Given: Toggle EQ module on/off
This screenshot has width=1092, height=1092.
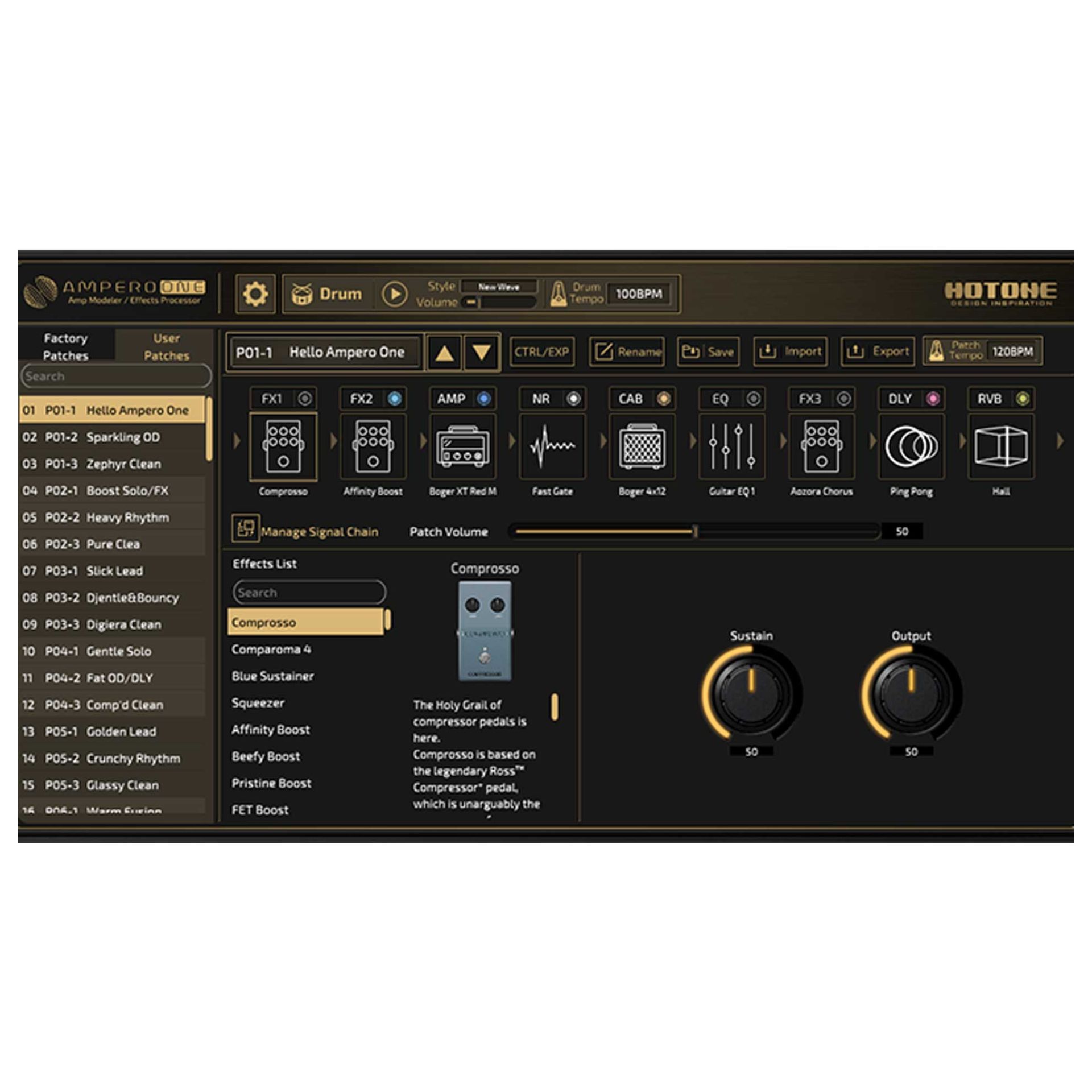Looking at the screenshot, I should pyautogui.click(x=754, y=399).
